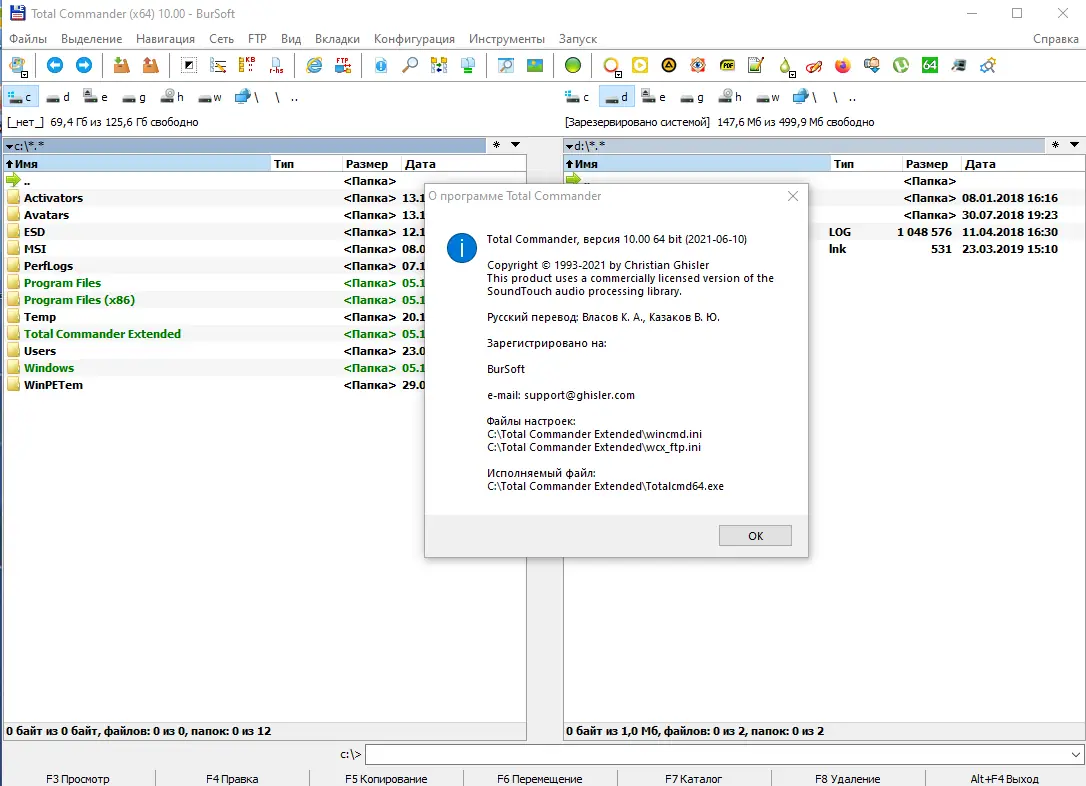Select drive e in left panel drive bar
Image resolution: width=1086 pixels, height=786 pixels.
pyautogui.click(x=96, y=97)
